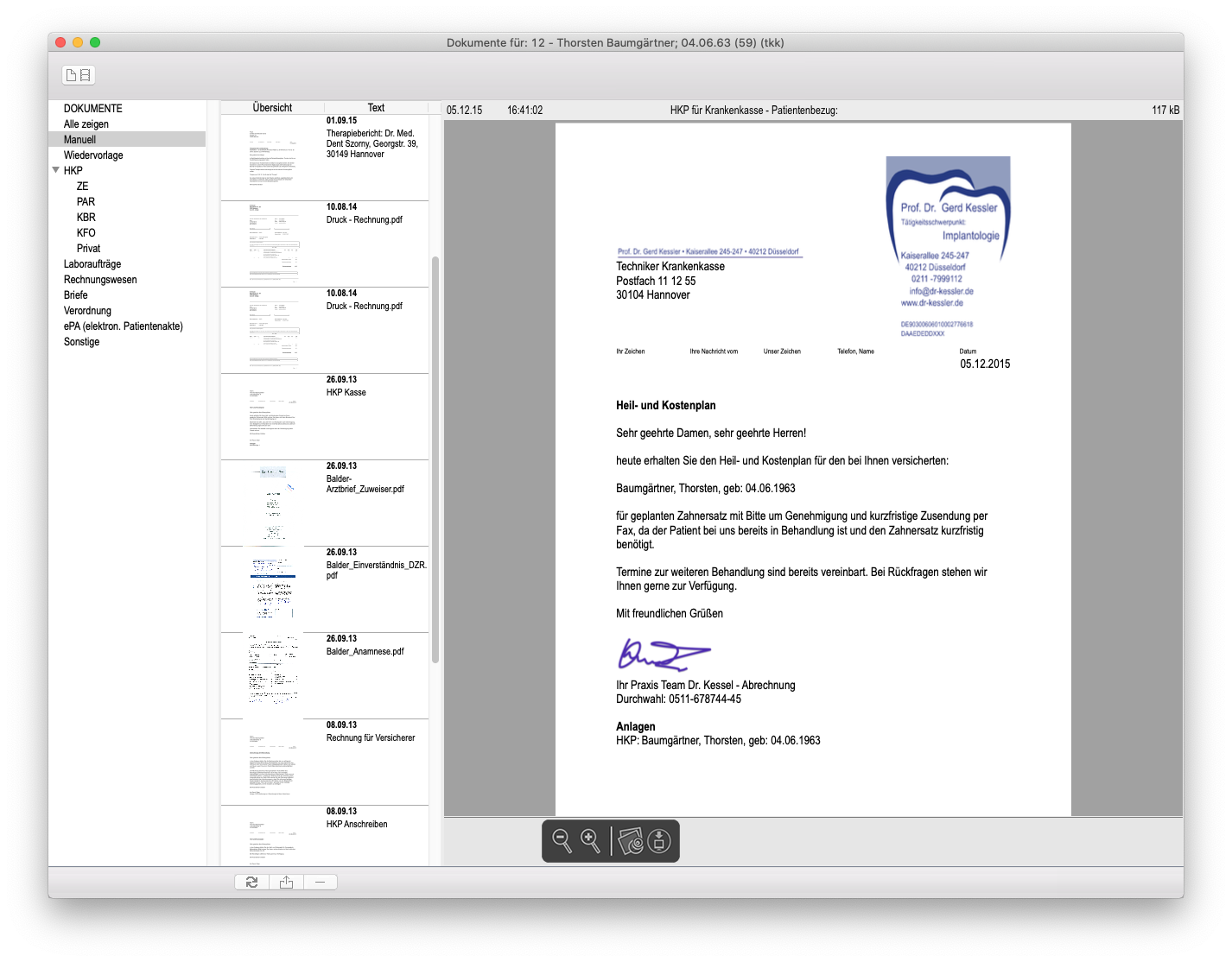Collapse the HKP tree node

pyautogui.click(x=56, y=171)
